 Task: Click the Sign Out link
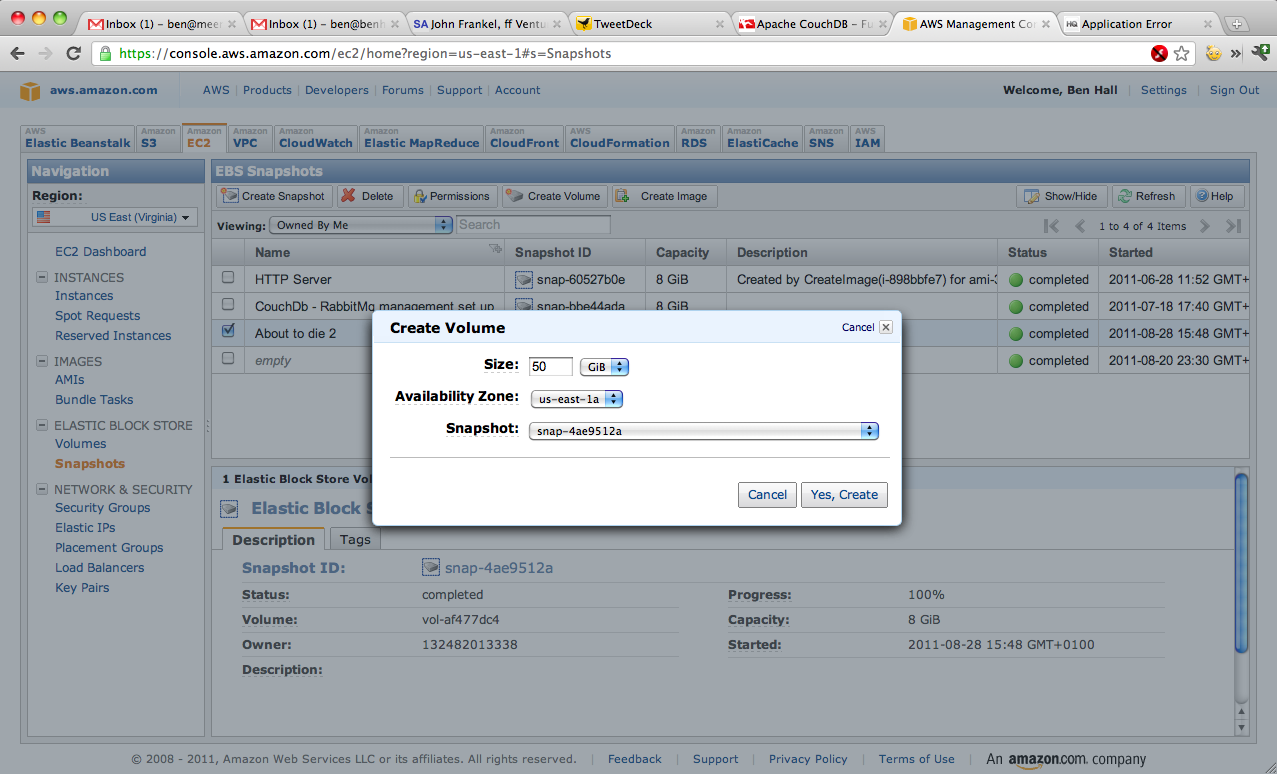pos(1235,90)
